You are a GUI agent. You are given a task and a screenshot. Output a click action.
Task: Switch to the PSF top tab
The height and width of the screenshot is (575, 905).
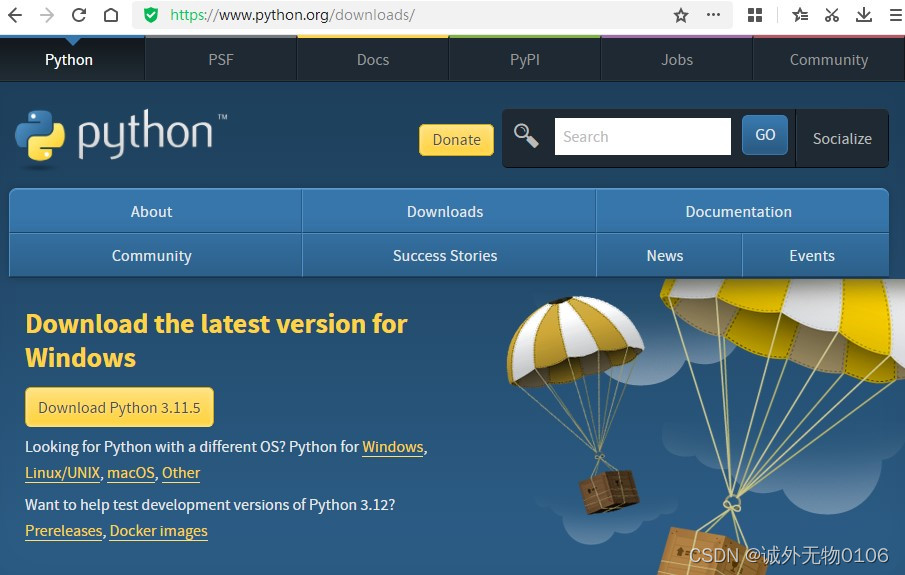221,60
